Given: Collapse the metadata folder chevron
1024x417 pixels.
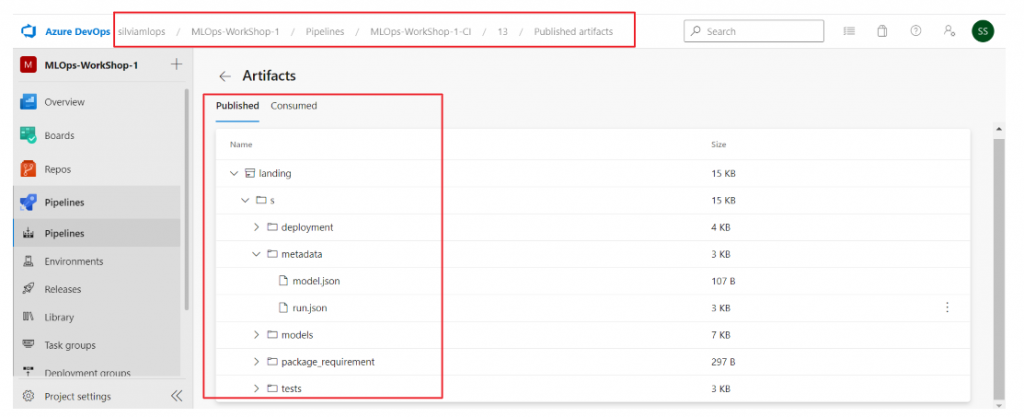Looking at the screenshot, I should [x=256, y=254].
